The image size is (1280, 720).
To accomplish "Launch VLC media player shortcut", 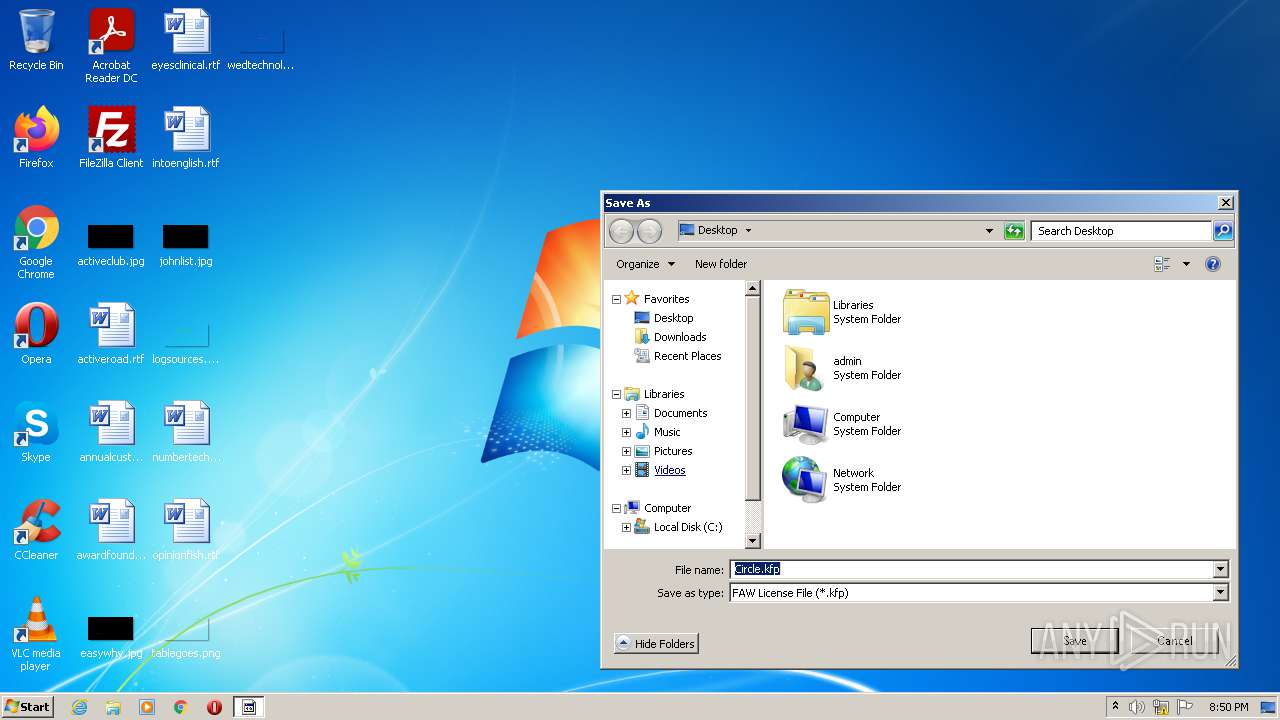I will (36, 634).
